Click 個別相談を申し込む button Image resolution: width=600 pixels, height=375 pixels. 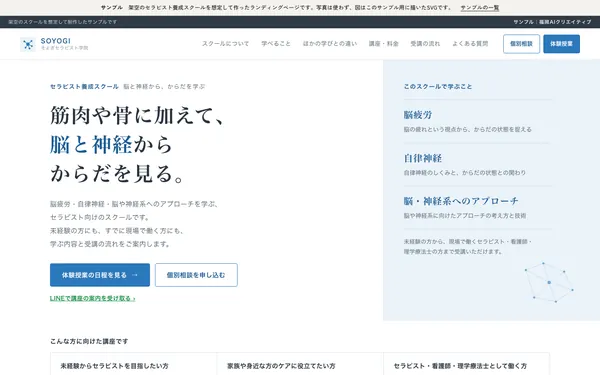click(196, 275)
